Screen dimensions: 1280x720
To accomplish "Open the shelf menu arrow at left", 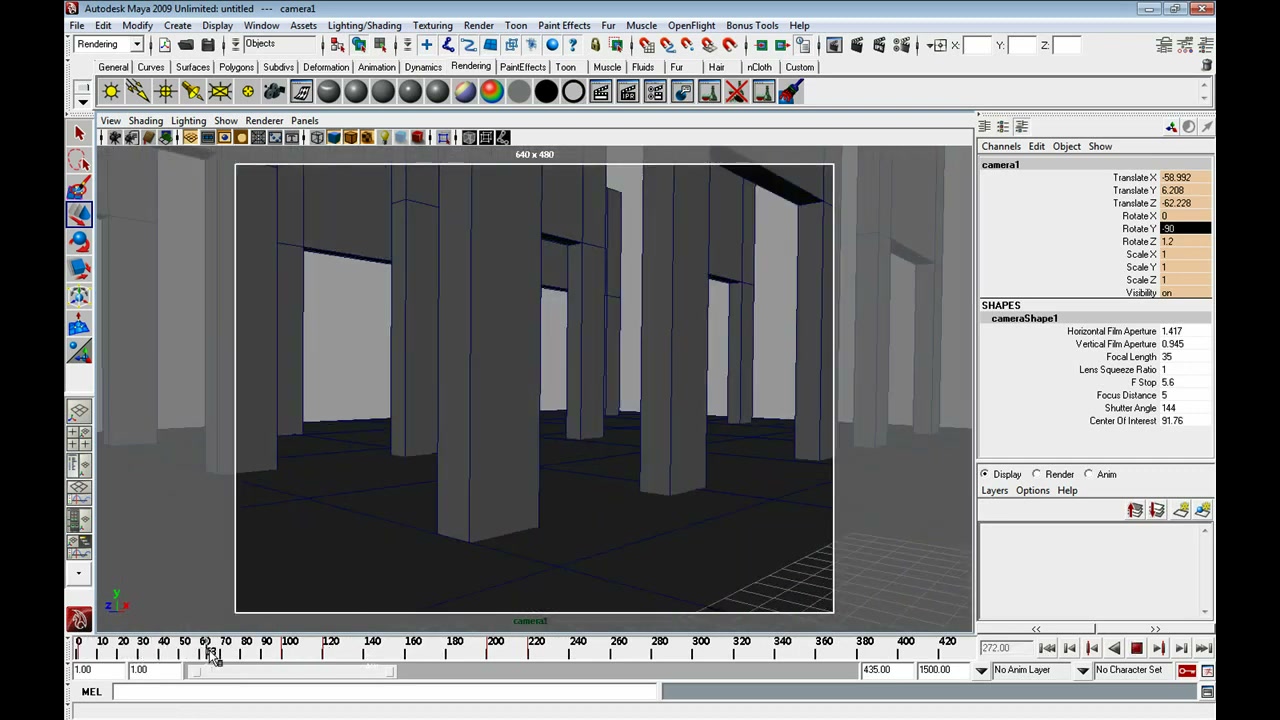I will tap(83, 102).
